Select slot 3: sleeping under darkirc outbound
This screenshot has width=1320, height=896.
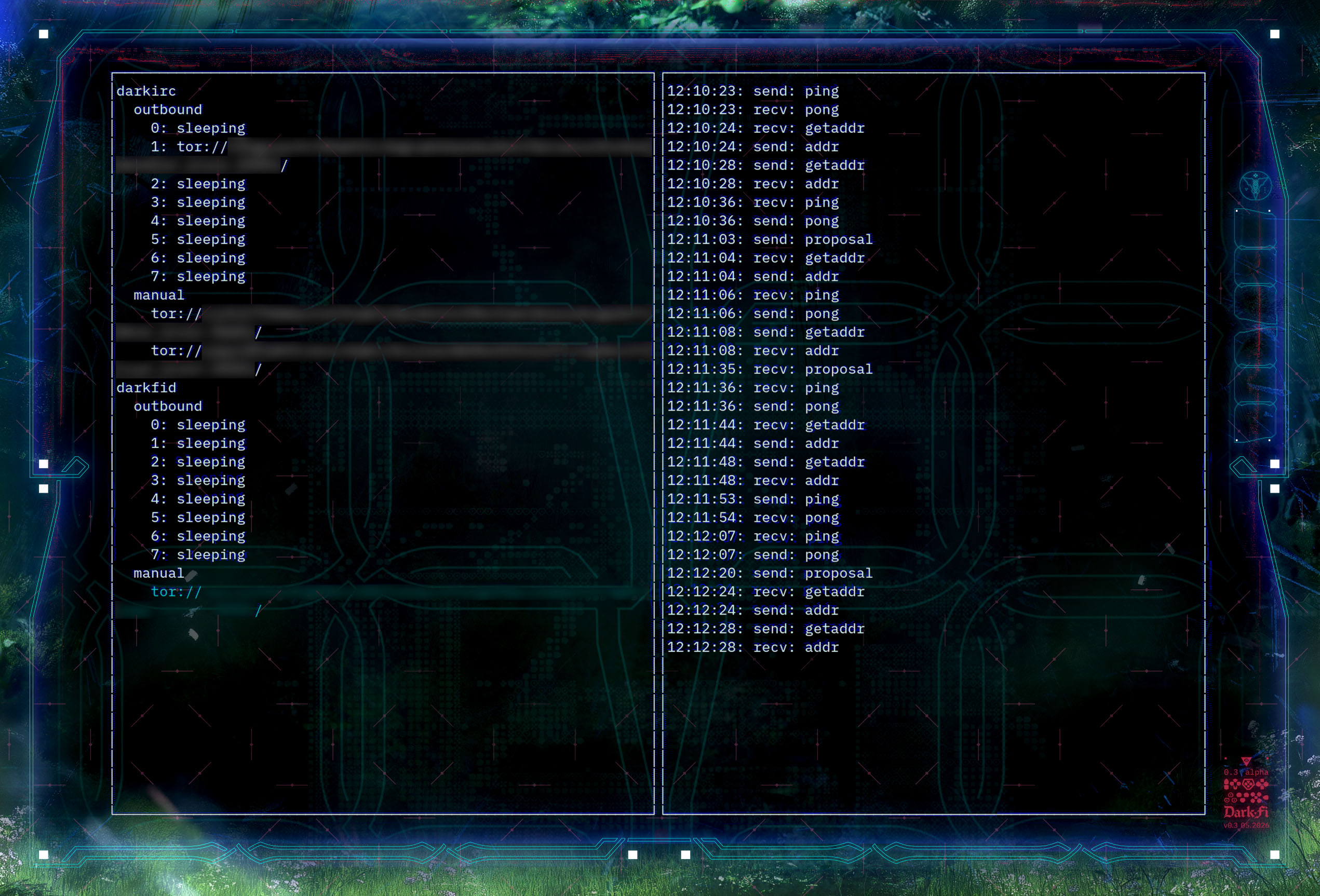[198, 202]
